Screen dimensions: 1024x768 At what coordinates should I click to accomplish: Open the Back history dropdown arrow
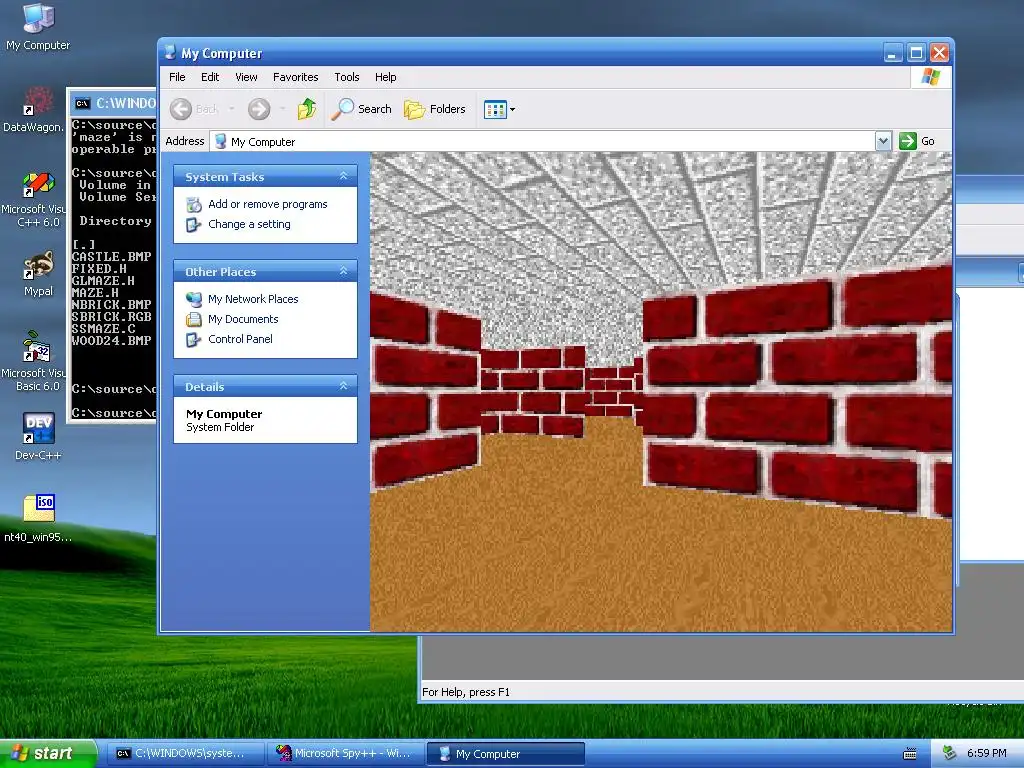point(231,109)
